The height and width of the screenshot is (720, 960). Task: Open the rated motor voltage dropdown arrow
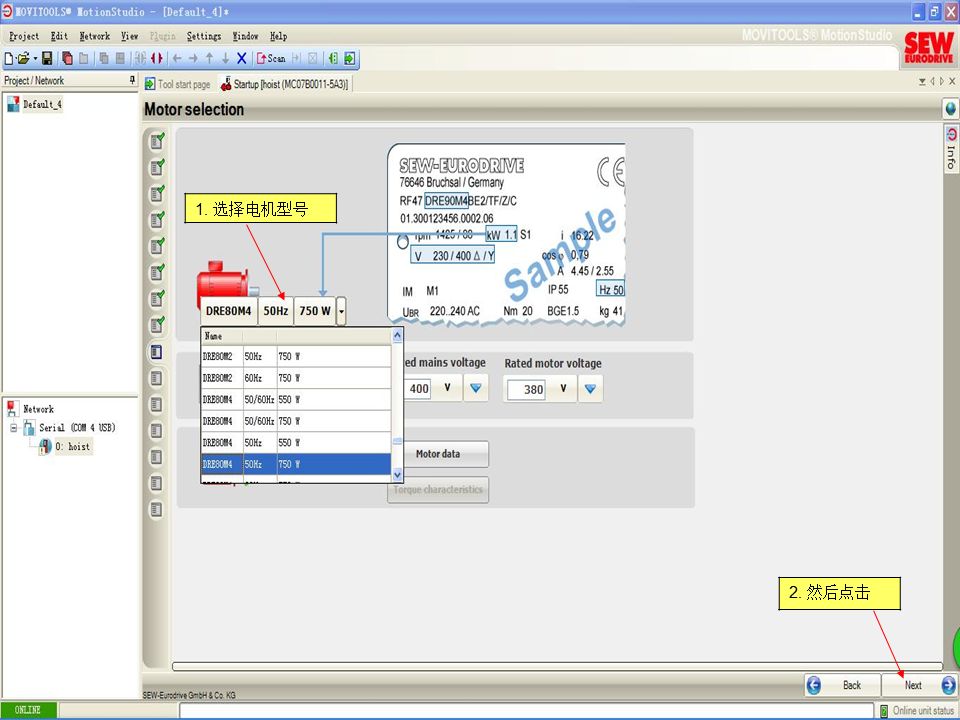click(x=591, y=389)
